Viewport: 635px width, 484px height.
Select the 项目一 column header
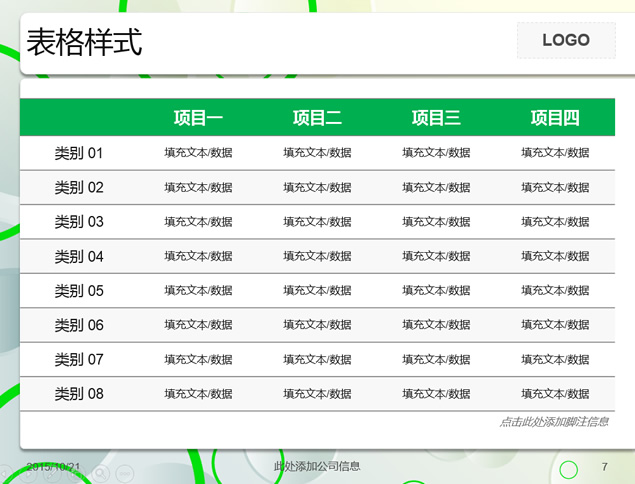coord(198,118)
